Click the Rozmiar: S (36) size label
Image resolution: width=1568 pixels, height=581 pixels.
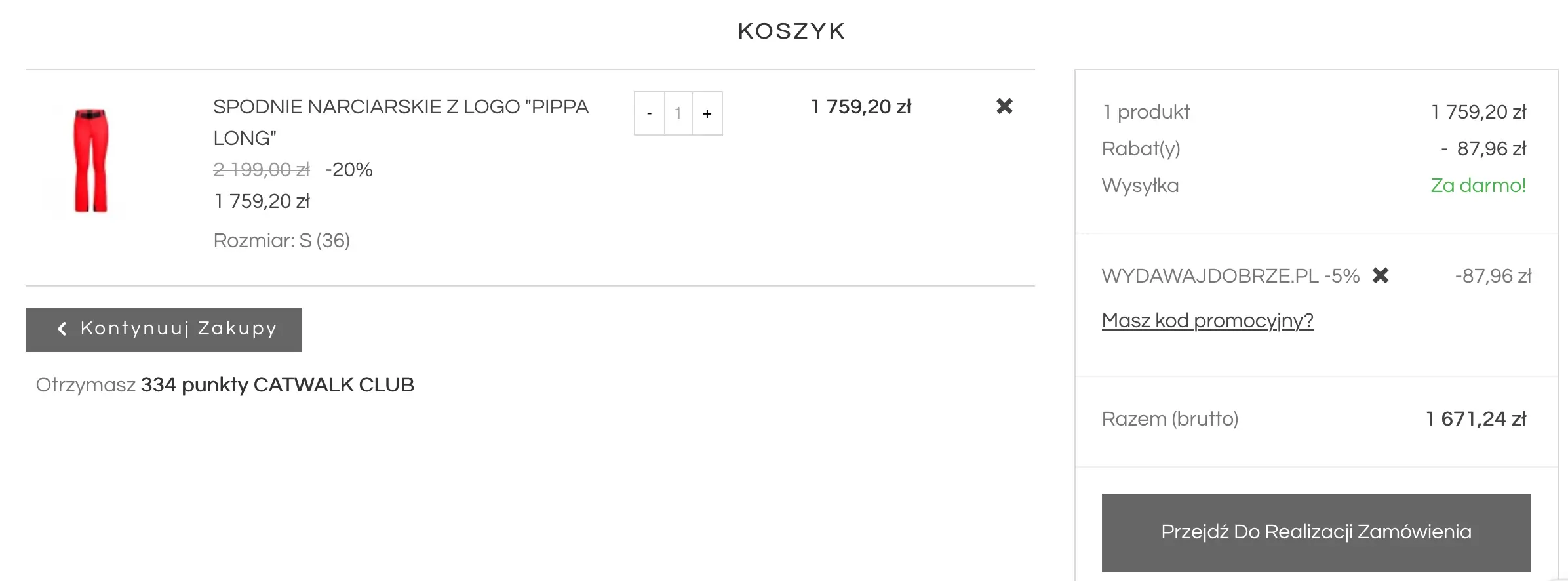tap(282, 241)
